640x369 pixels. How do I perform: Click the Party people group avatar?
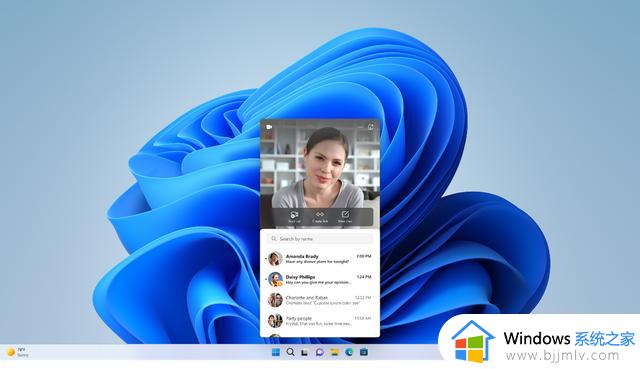pyautogui.click(x=275, y=321)
